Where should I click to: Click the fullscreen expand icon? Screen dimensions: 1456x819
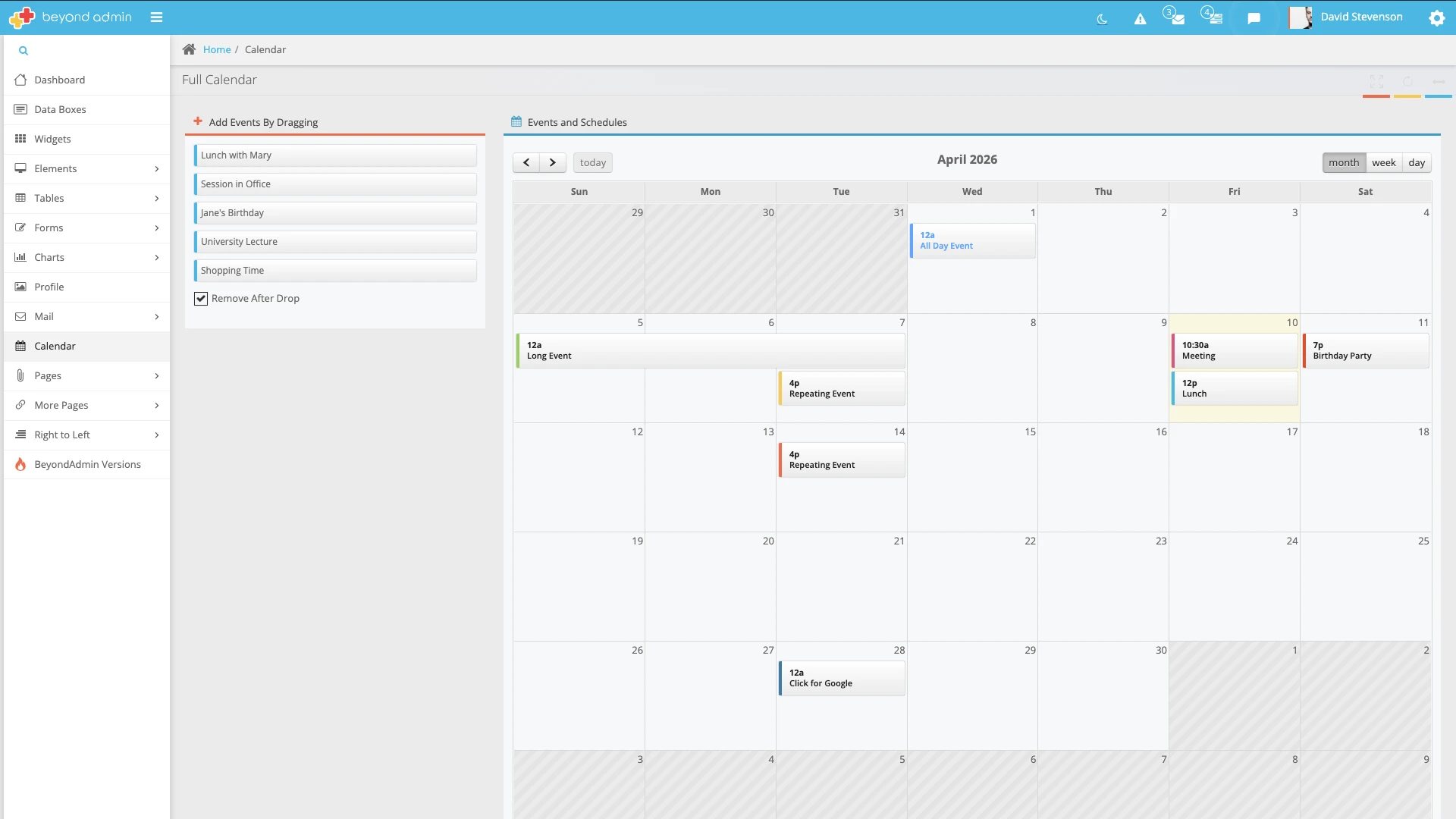point(1376,81)
